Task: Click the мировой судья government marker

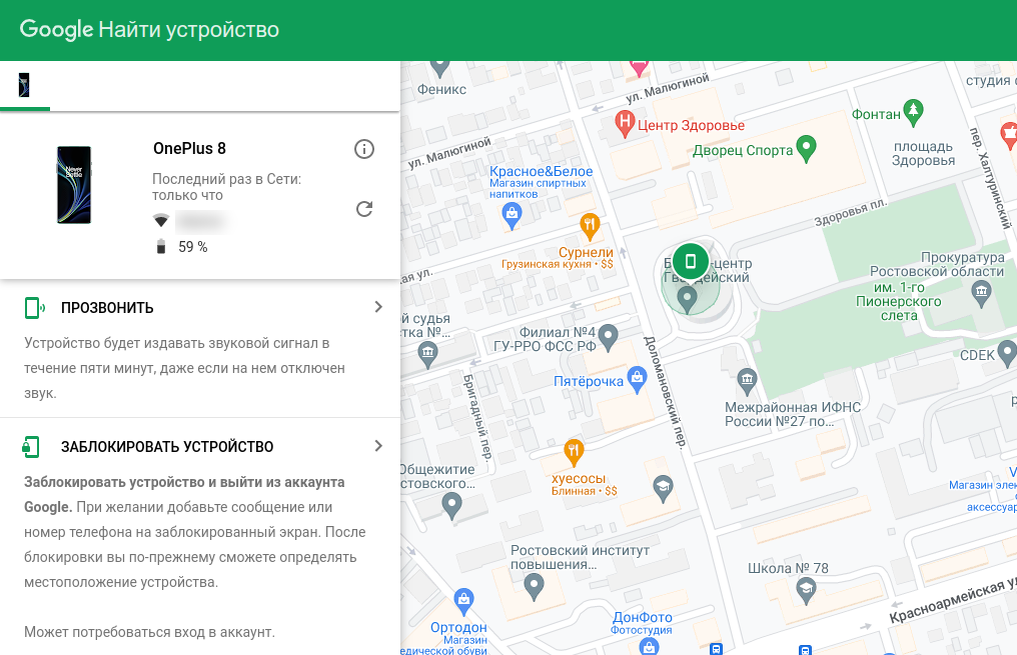Action: coord(427,355)
